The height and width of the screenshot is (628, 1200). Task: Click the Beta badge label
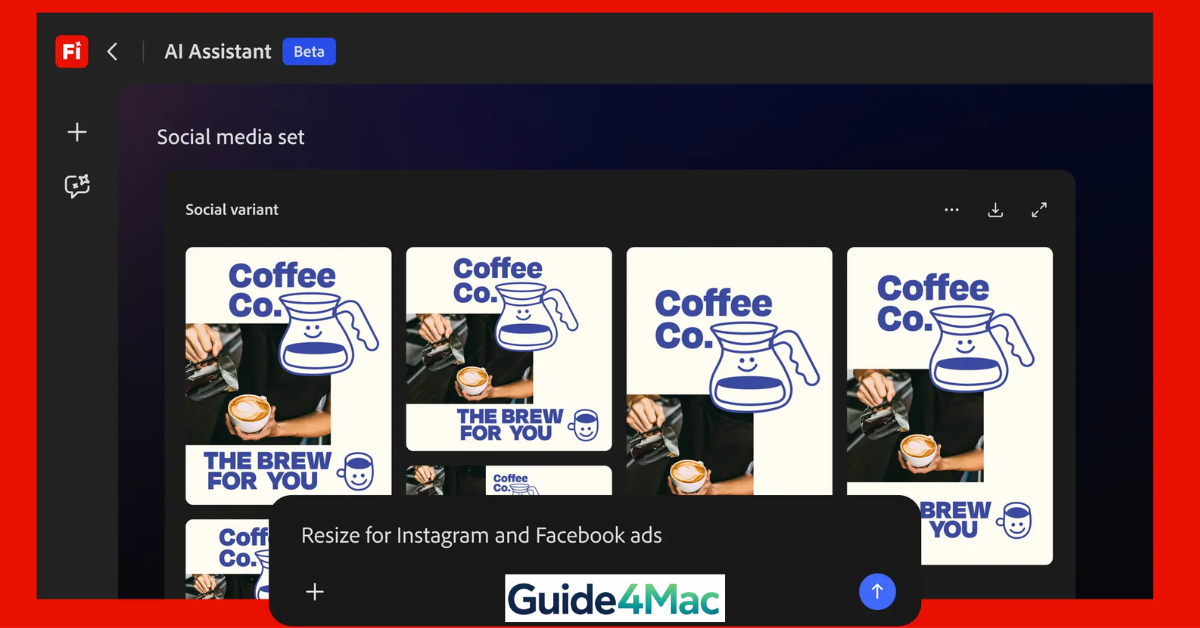pos(309,51)
